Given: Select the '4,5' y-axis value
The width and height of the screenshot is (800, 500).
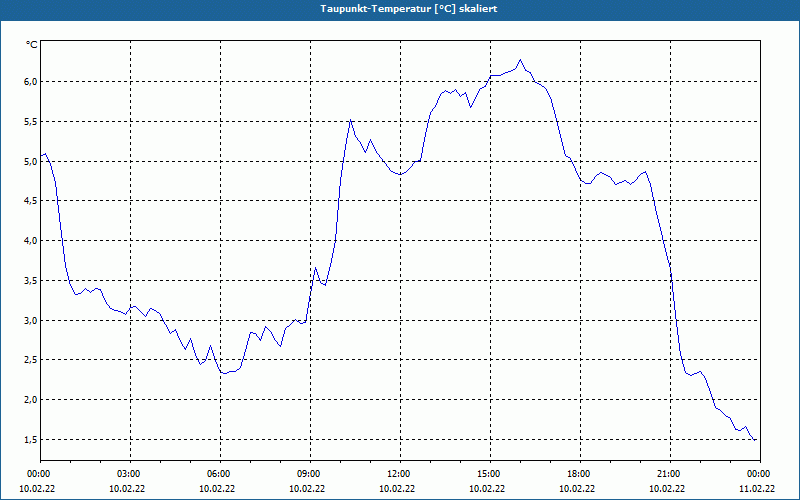Looking at the screenshot, I should [x=31, y=201].
